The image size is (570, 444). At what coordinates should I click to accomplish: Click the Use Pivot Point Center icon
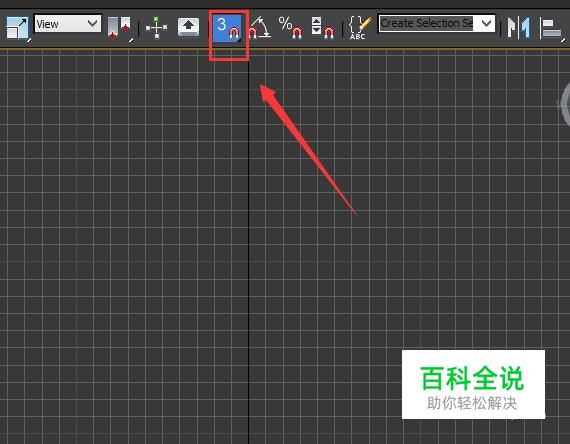[120, 28]
